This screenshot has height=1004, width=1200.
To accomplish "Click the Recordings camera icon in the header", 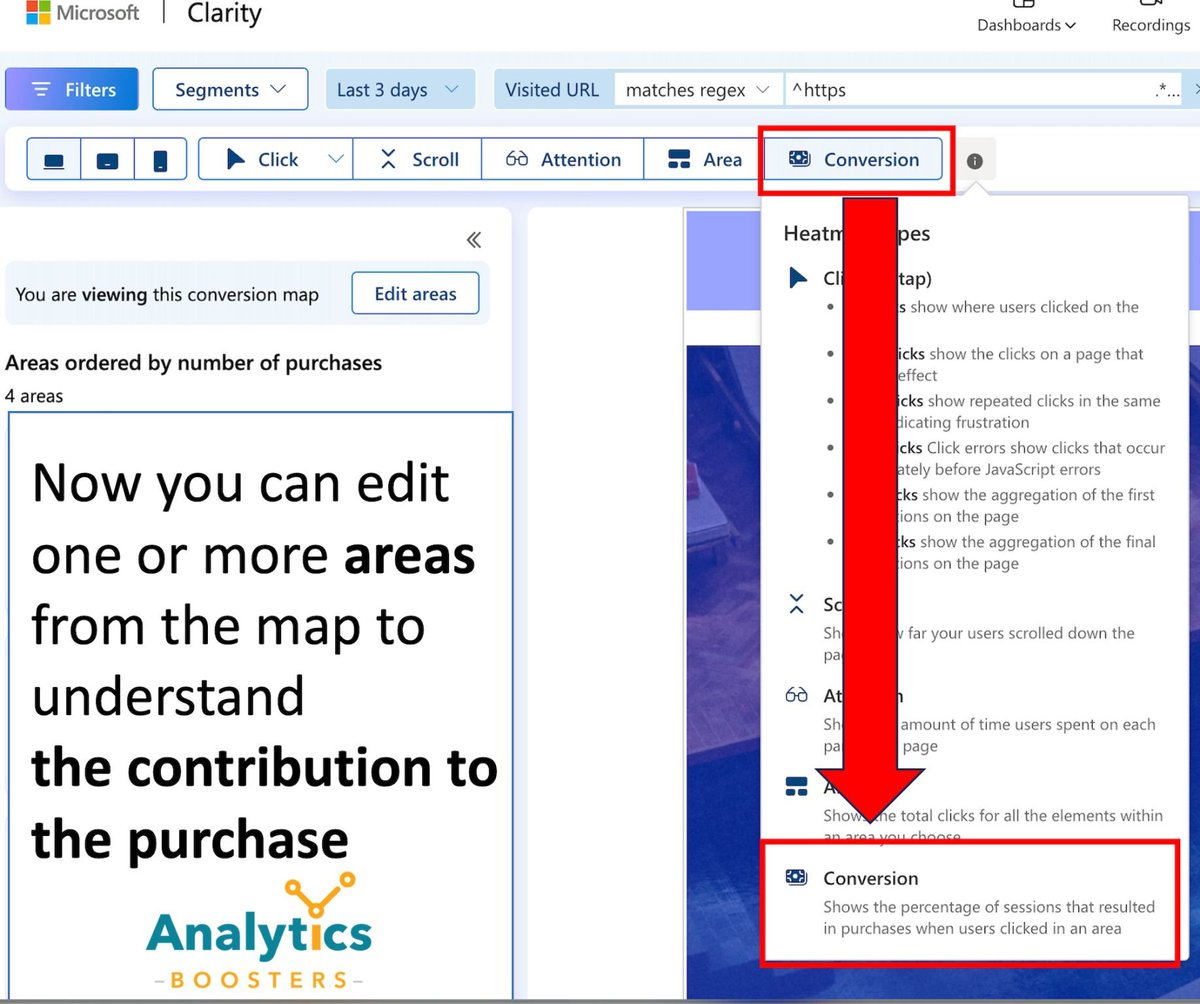I will pos(1150,3).
